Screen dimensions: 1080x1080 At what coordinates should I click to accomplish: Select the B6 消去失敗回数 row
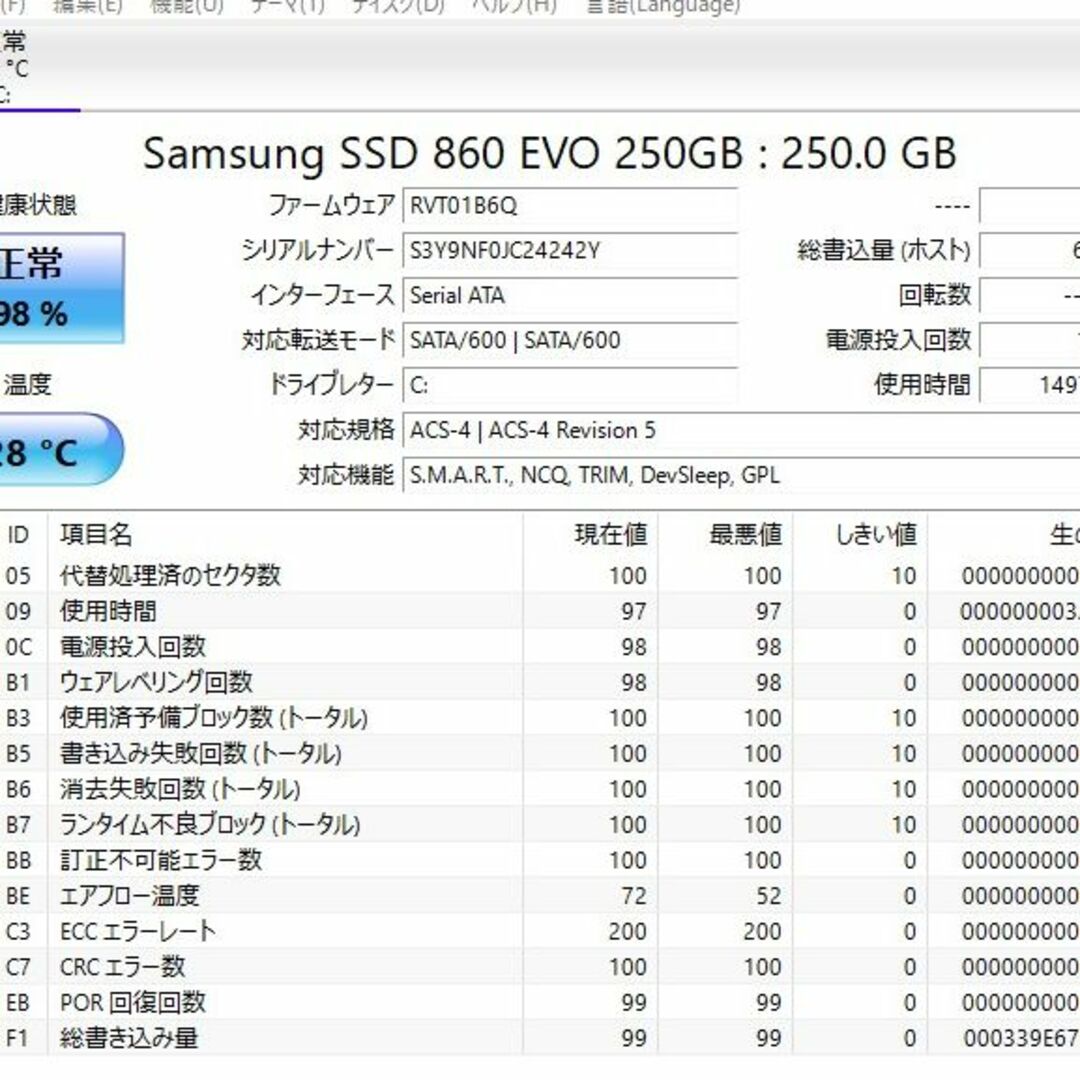[x=540, y=789]
